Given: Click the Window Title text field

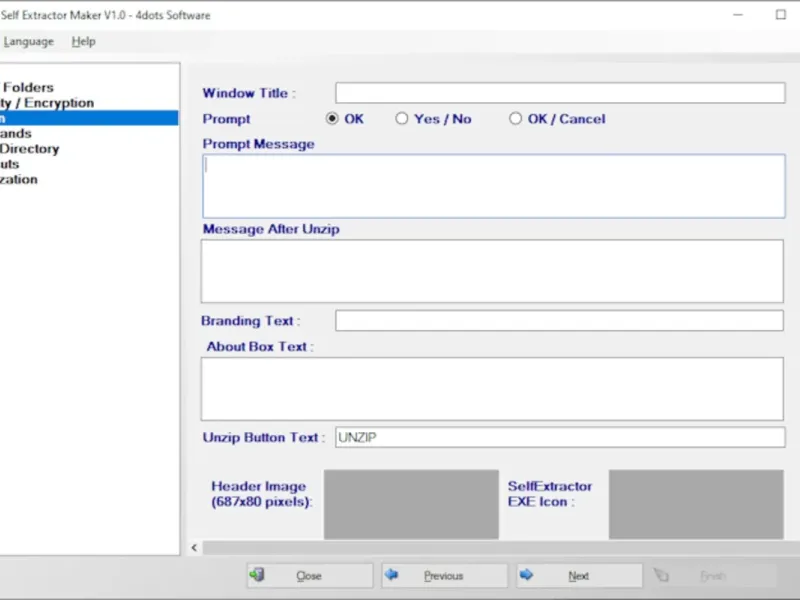Looking at the screenshot, I should pyautogui.click(x=560, y=93).
